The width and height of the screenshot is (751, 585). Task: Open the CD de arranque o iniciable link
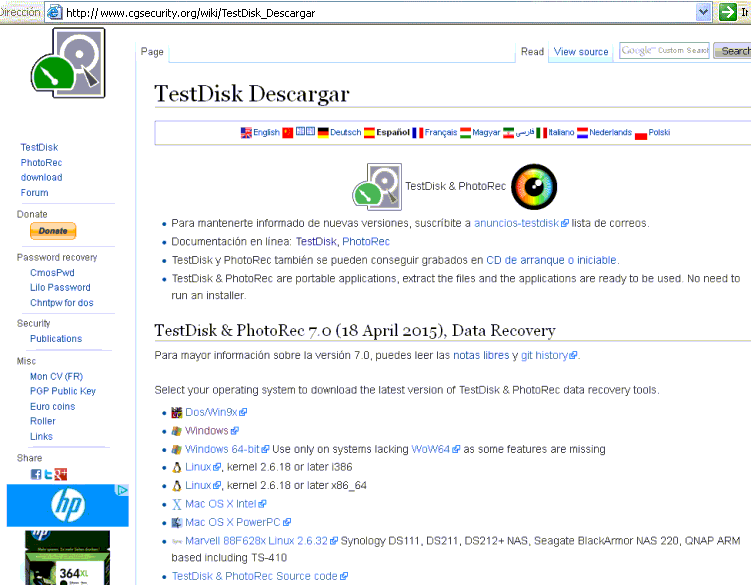pyautogui.click(x=551, y=260)
